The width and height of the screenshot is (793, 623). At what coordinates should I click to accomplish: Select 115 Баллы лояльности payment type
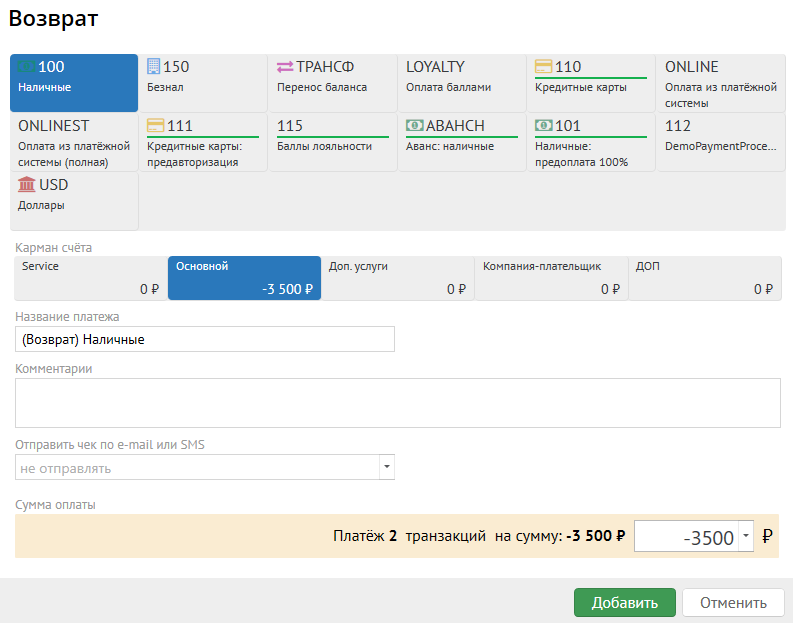coord(332,136)
